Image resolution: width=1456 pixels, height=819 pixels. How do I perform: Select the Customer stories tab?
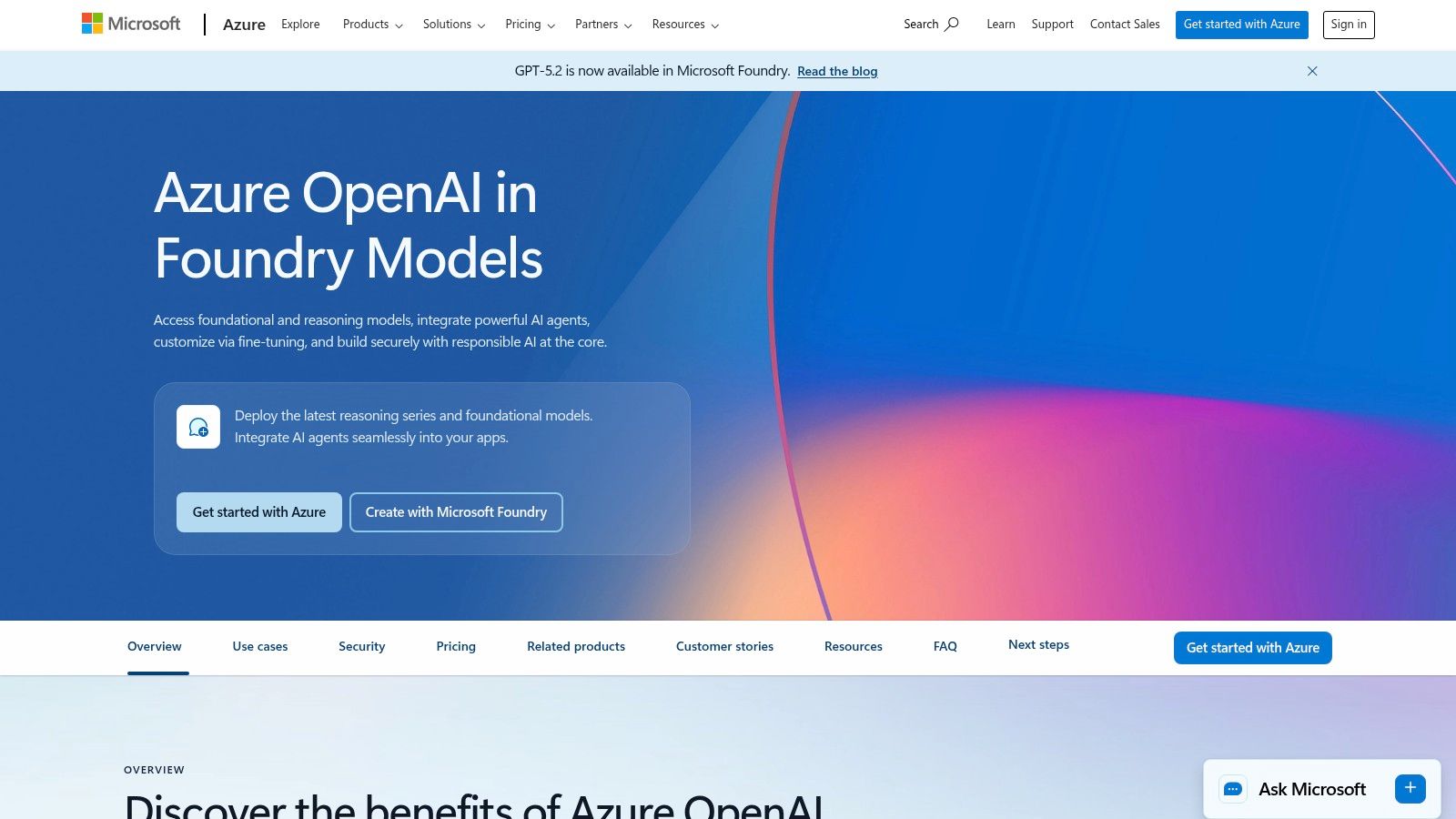[723, 646]
